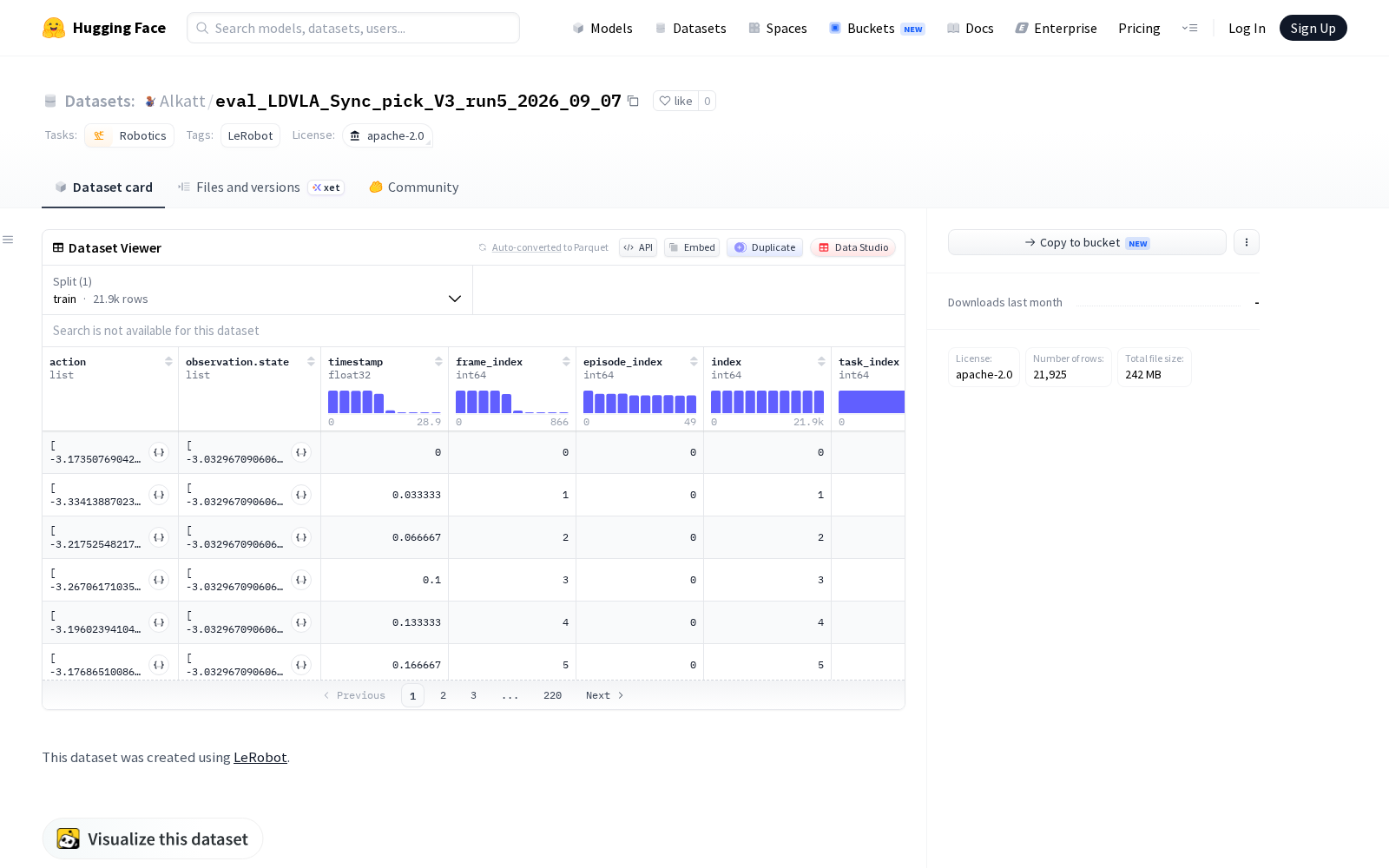Click the dataset search field in viewer
This screenshot has height=868, width=1389.
tap(473, 331)
